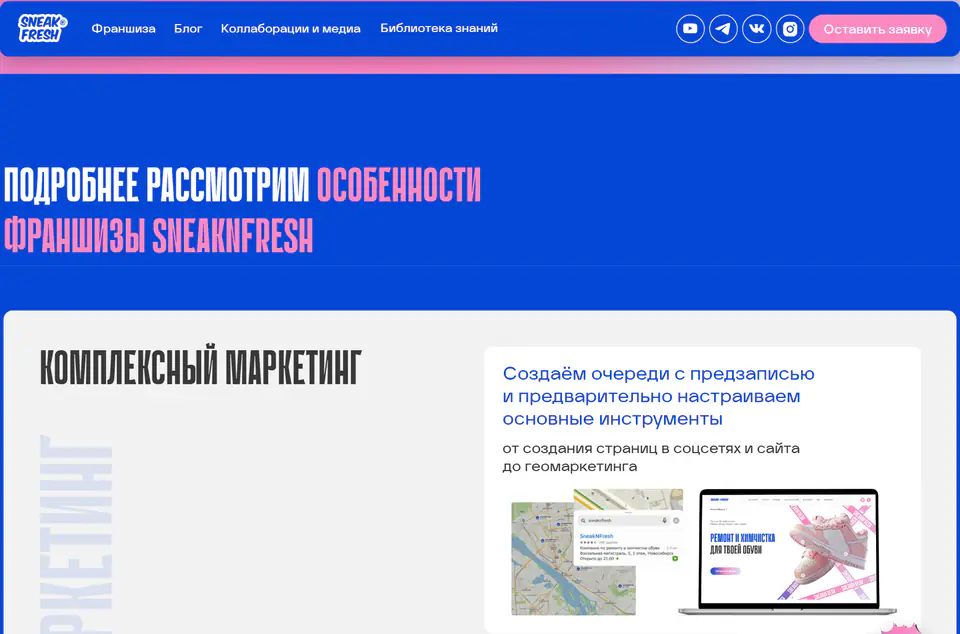Open the Instagram icon link
Screen dimensions: 960x634
[790, 29]
